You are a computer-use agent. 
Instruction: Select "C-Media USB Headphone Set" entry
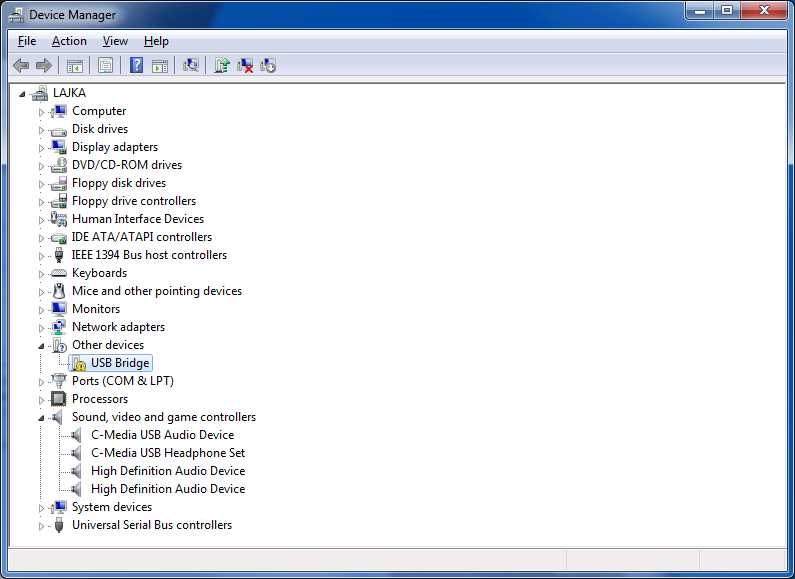pos(168,453)
